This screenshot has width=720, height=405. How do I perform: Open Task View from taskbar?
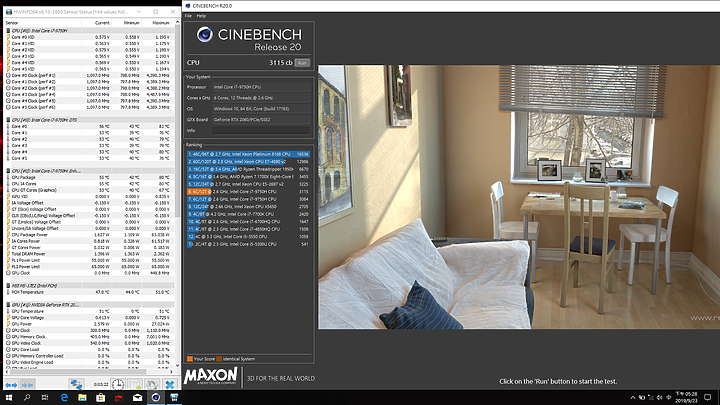[x=45, y=398]
